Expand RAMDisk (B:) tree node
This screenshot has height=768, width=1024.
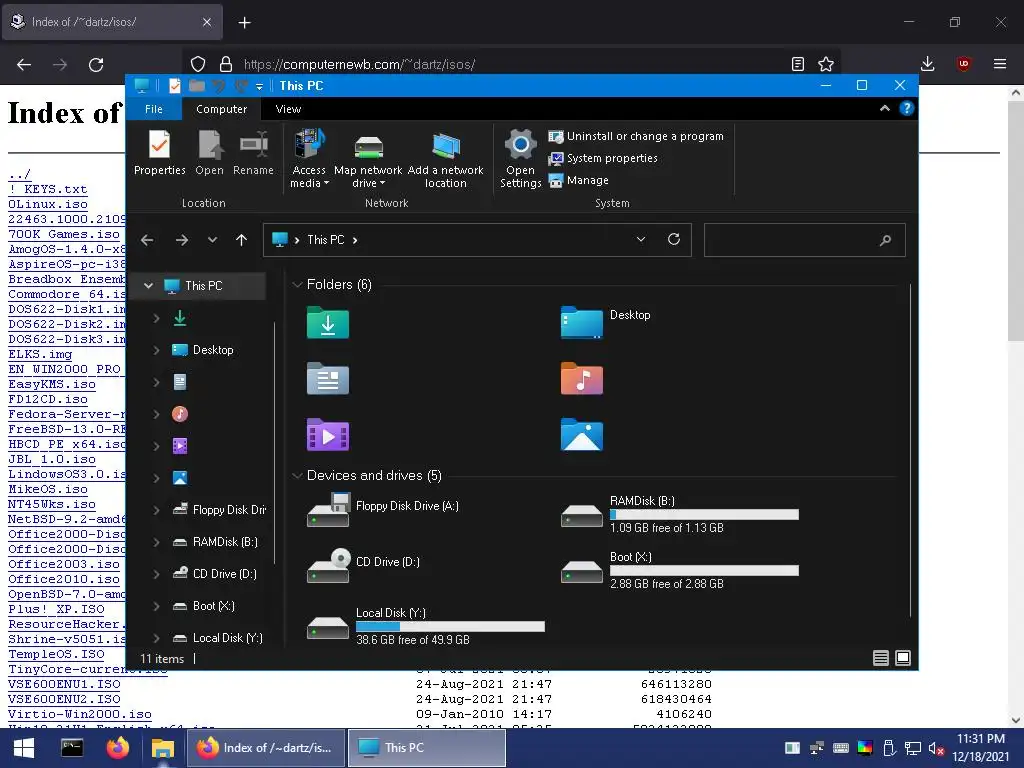pyautogui.click(x=156, y=542)
